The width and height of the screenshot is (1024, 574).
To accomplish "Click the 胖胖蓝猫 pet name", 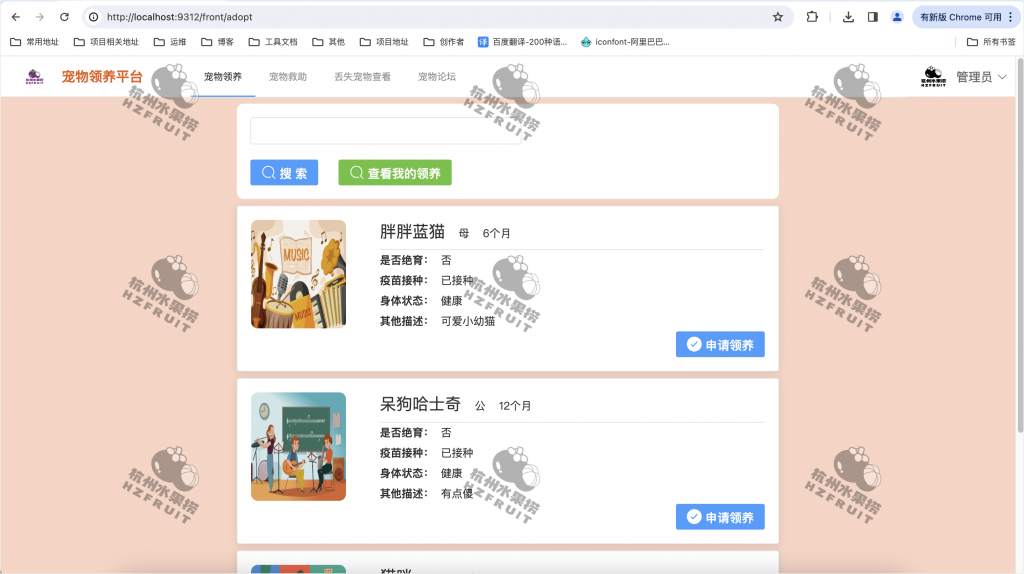I will pos(413,232).
